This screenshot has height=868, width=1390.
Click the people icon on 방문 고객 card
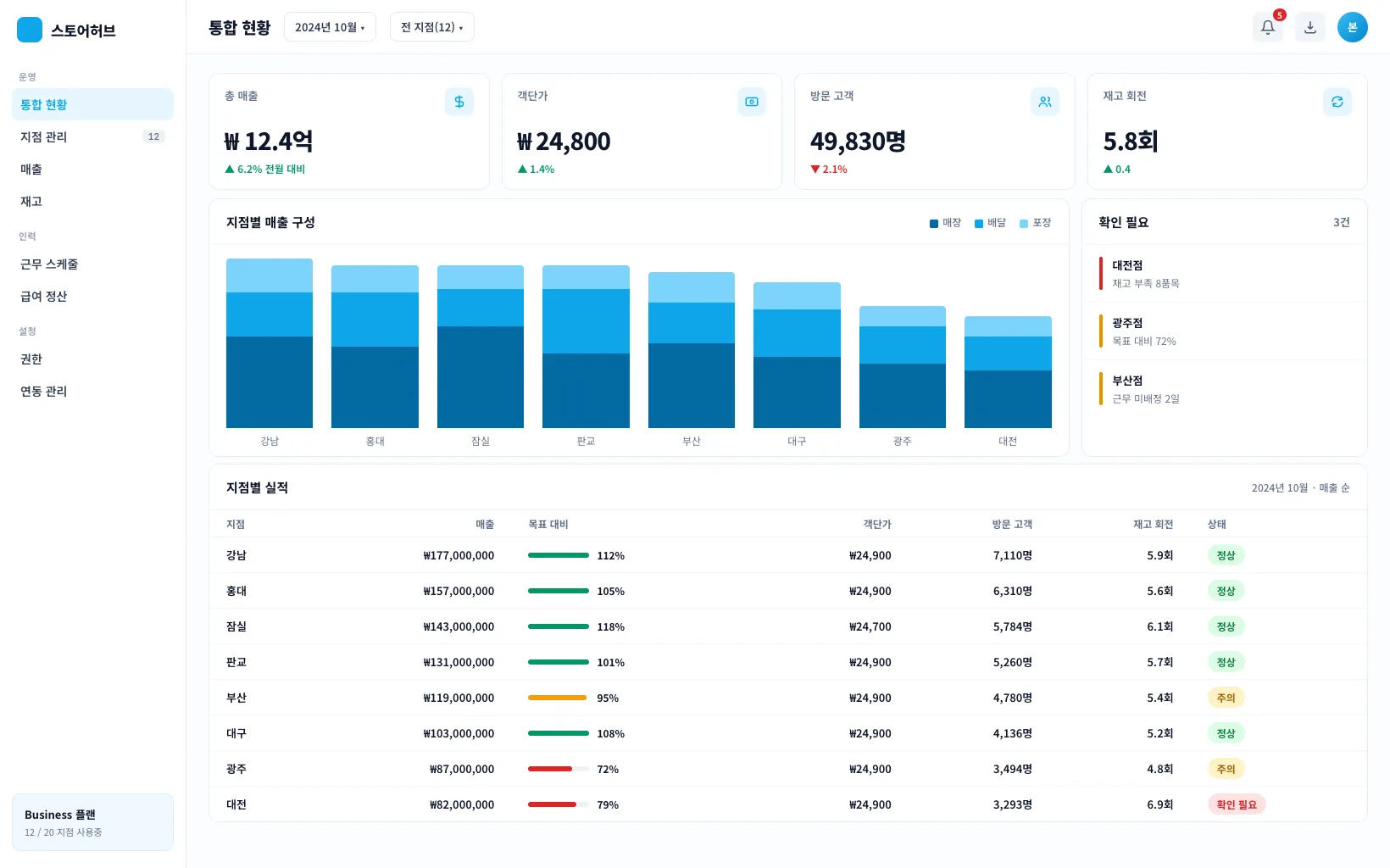click(x=1044, y=102)
